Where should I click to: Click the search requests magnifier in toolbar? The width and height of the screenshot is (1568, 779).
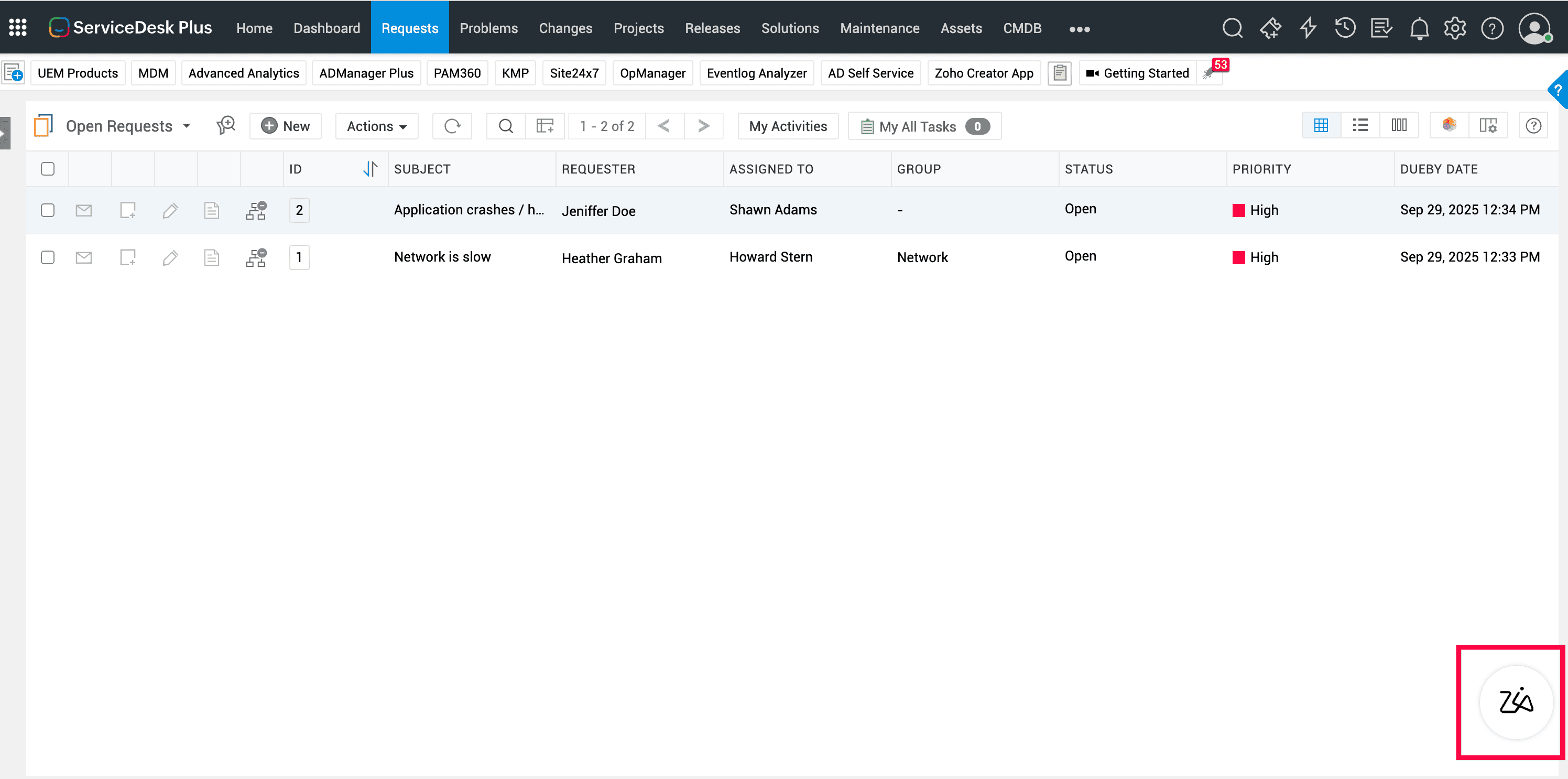click(505, 126)
